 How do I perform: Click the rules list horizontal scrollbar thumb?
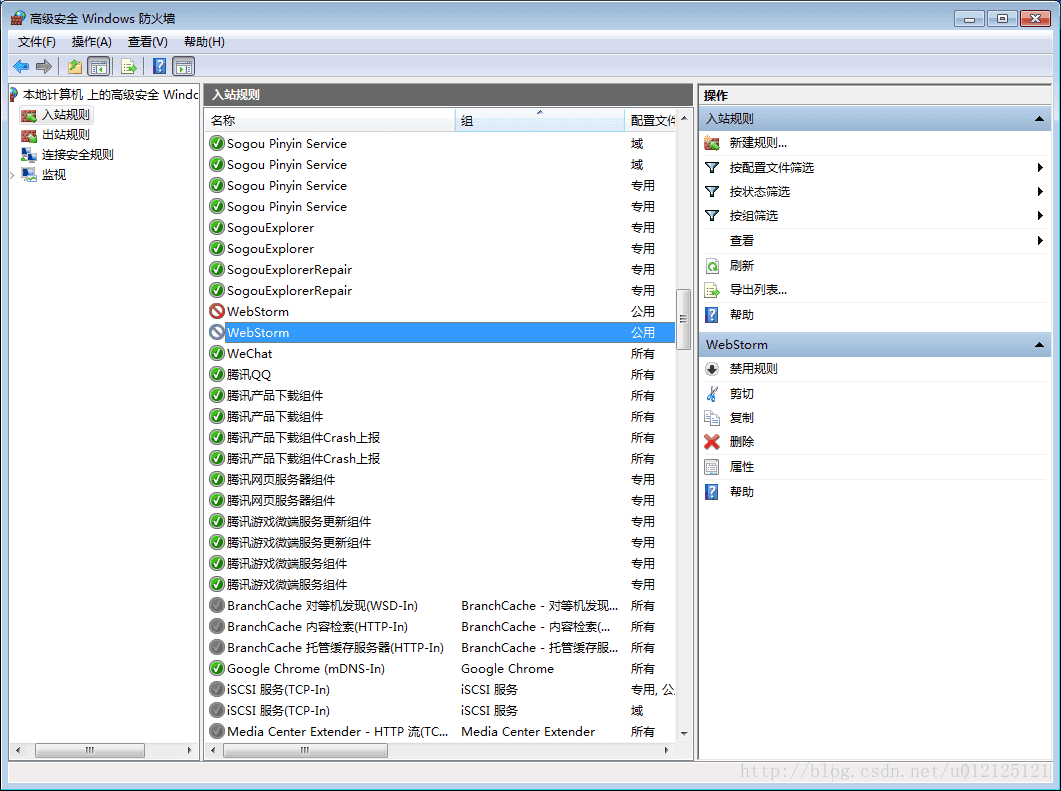click(x=305, y=750)
